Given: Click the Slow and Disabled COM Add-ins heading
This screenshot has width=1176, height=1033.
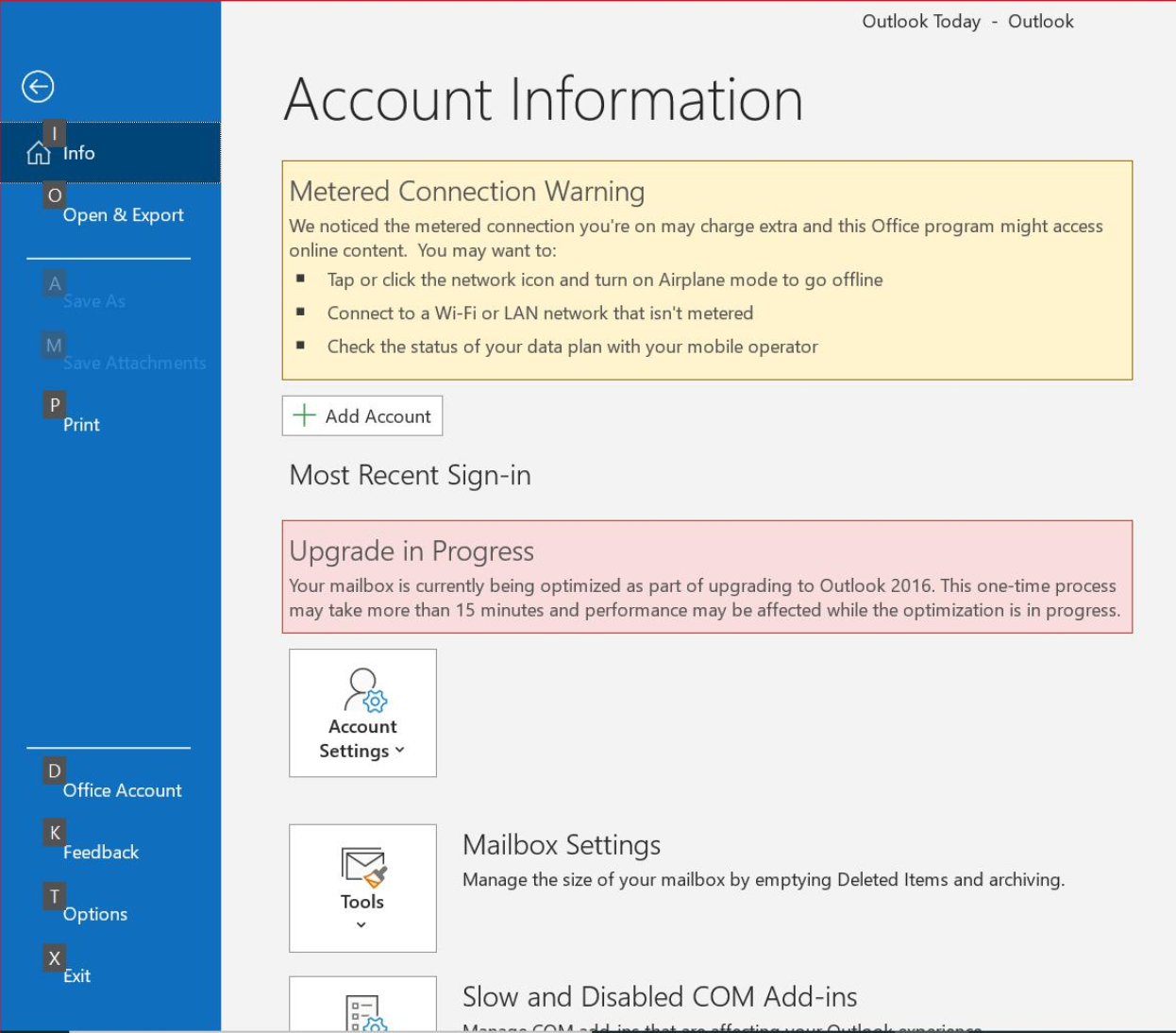Looking at the screenshot, I should pos(660,996).
